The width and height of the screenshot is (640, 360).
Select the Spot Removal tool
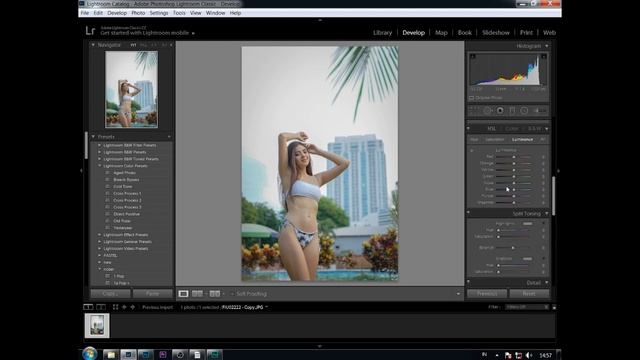(x=487, y=111)
